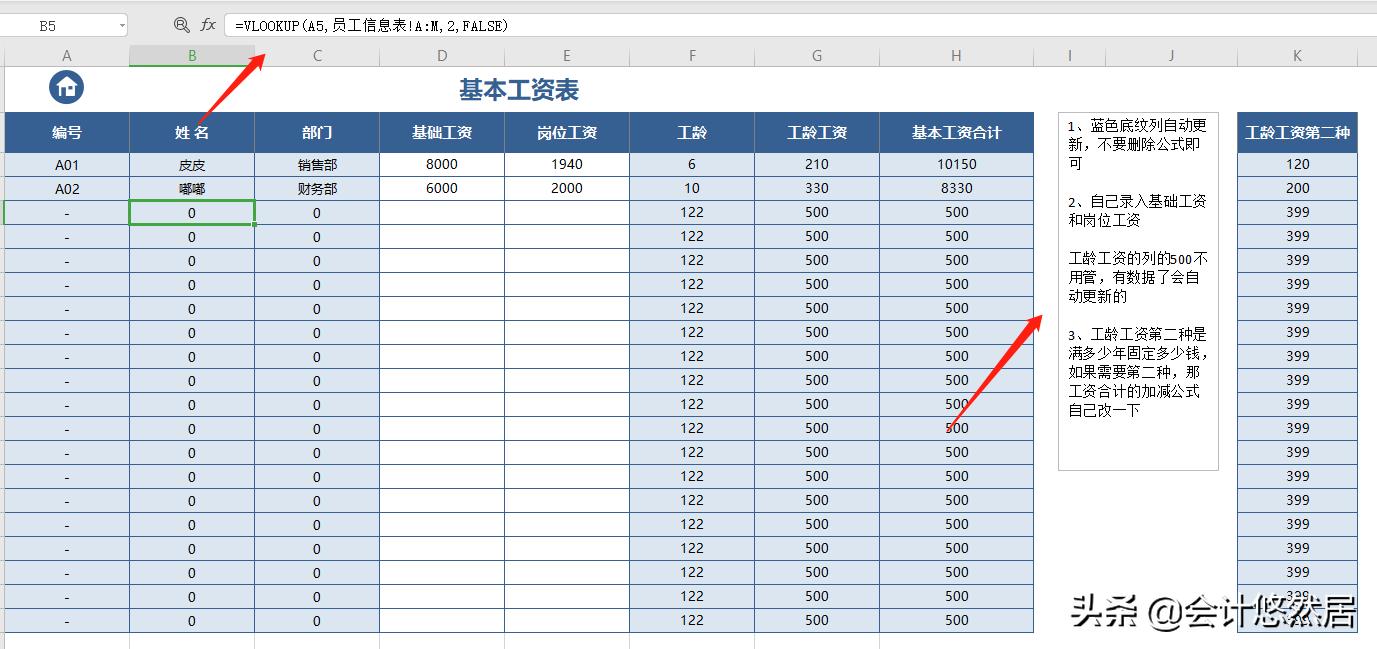Select the cell containing 嘟嘟

coord(191,188)
